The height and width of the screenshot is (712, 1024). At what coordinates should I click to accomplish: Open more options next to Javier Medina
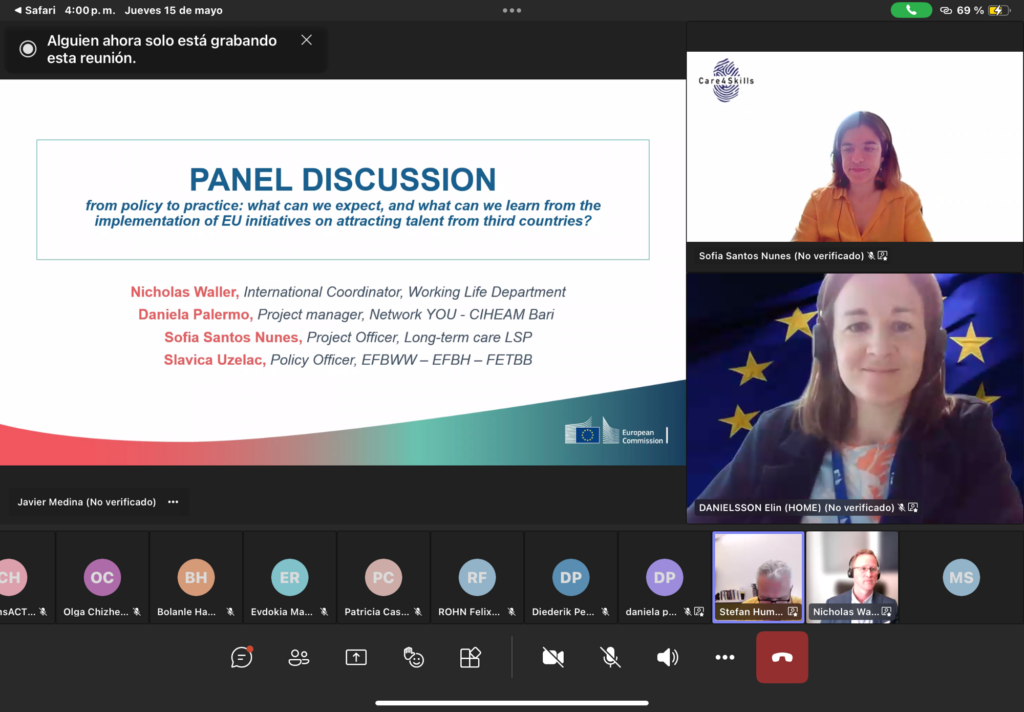(x=173, y=502)
